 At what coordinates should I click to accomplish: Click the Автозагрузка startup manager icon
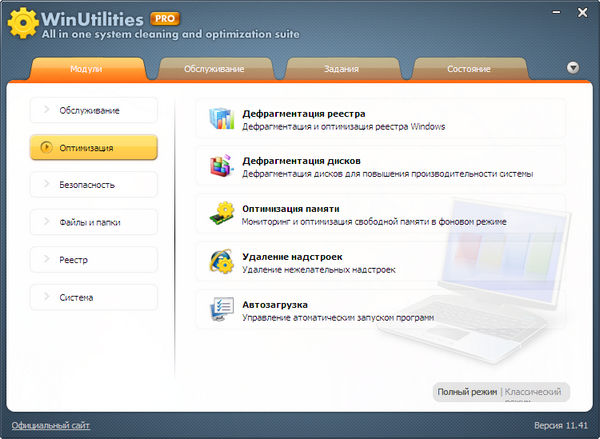[220, 310]
